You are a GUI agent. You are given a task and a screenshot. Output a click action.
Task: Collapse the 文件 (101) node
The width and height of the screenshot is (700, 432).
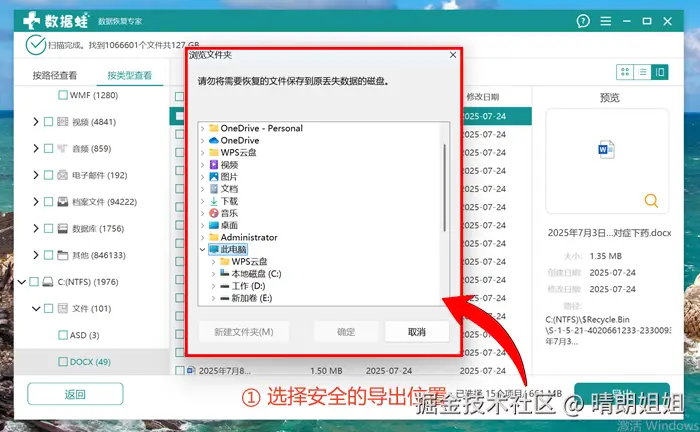pyautogui.click(x=36, y=308)
